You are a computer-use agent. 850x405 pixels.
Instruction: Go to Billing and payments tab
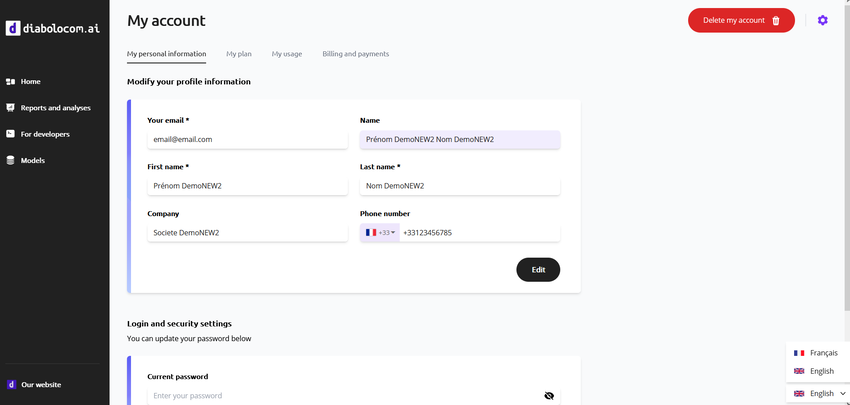coord(355,54)
